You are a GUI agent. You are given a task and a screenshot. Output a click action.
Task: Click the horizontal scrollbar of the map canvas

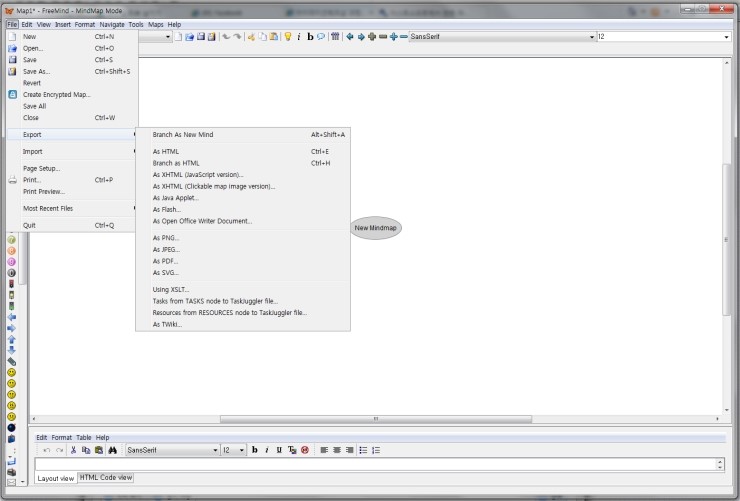coord(375,419)
